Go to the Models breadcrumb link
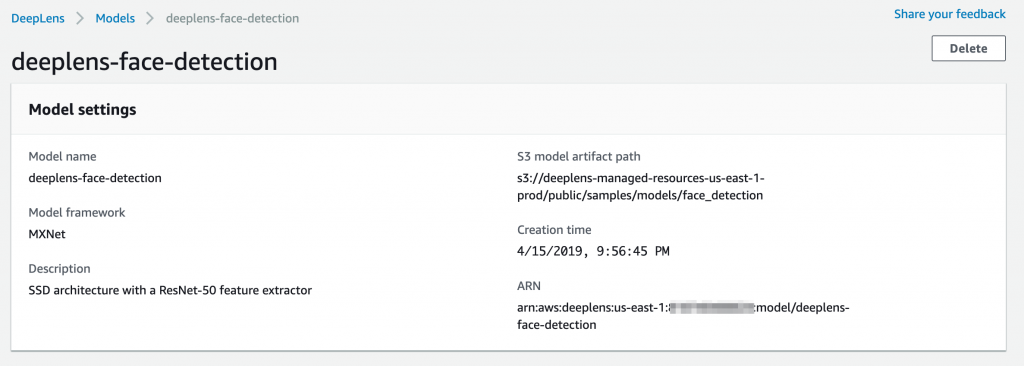The height and width of the screenshot is (366, 1024). [115, 18]
